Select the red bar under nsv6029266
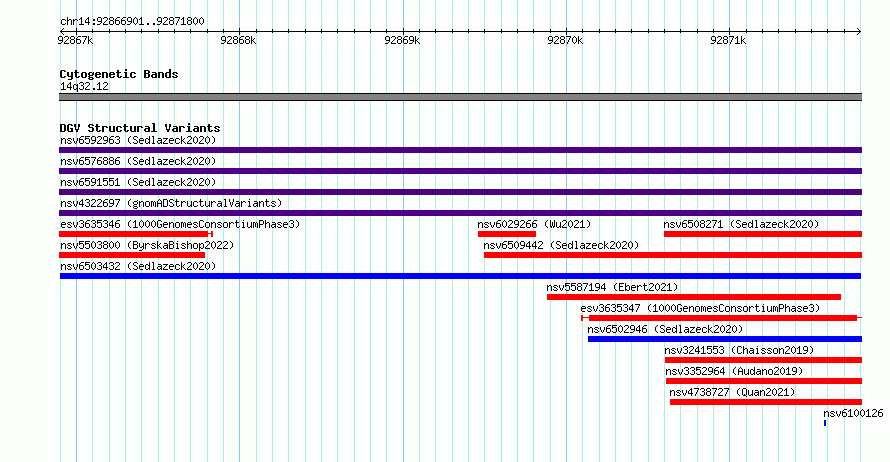The width and height of the screenshot is (890, 462). 507,234
